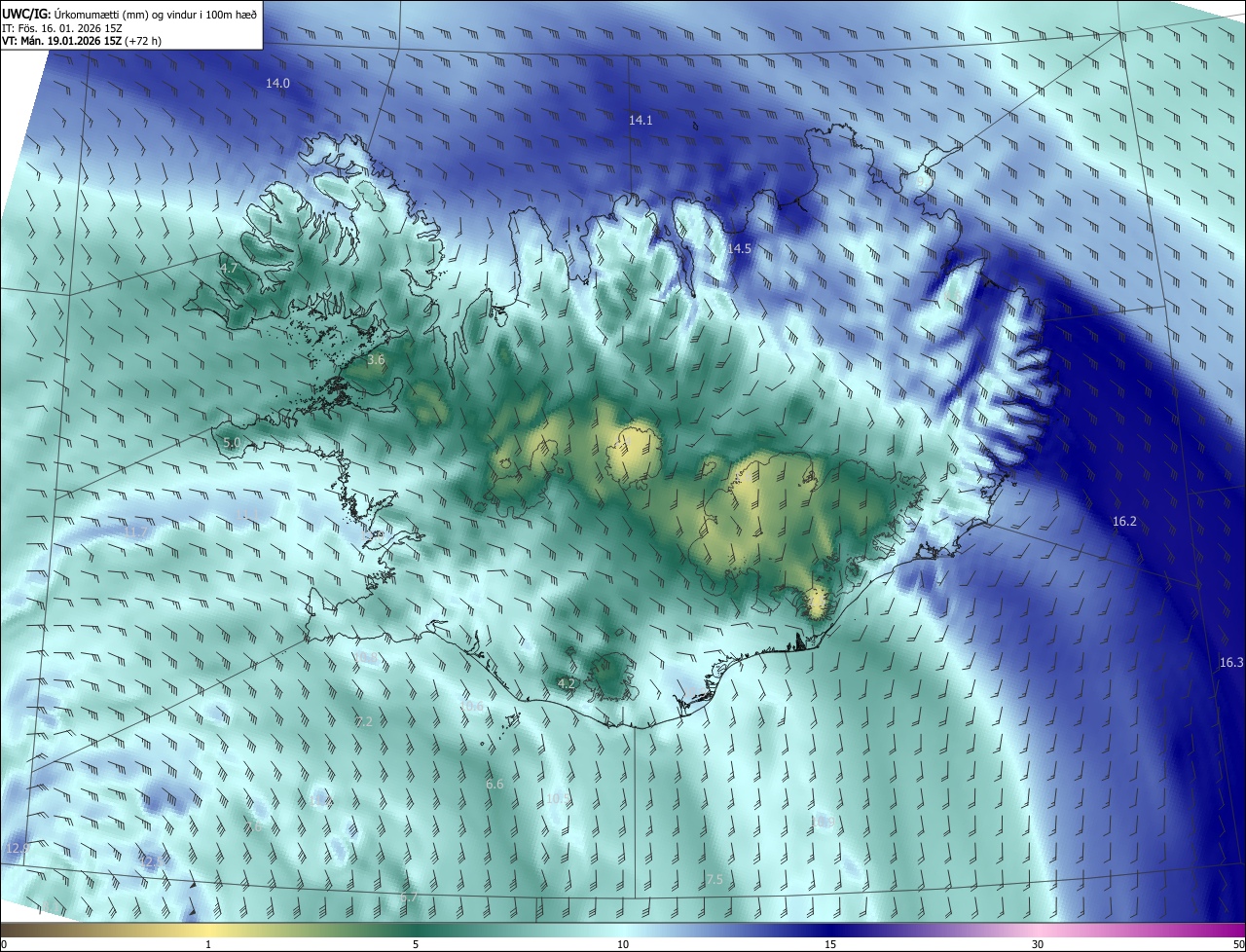The width and height of the screenshot is (1246, 952).
Task: Click the 3.6 value label
Action: click(376, 360)
